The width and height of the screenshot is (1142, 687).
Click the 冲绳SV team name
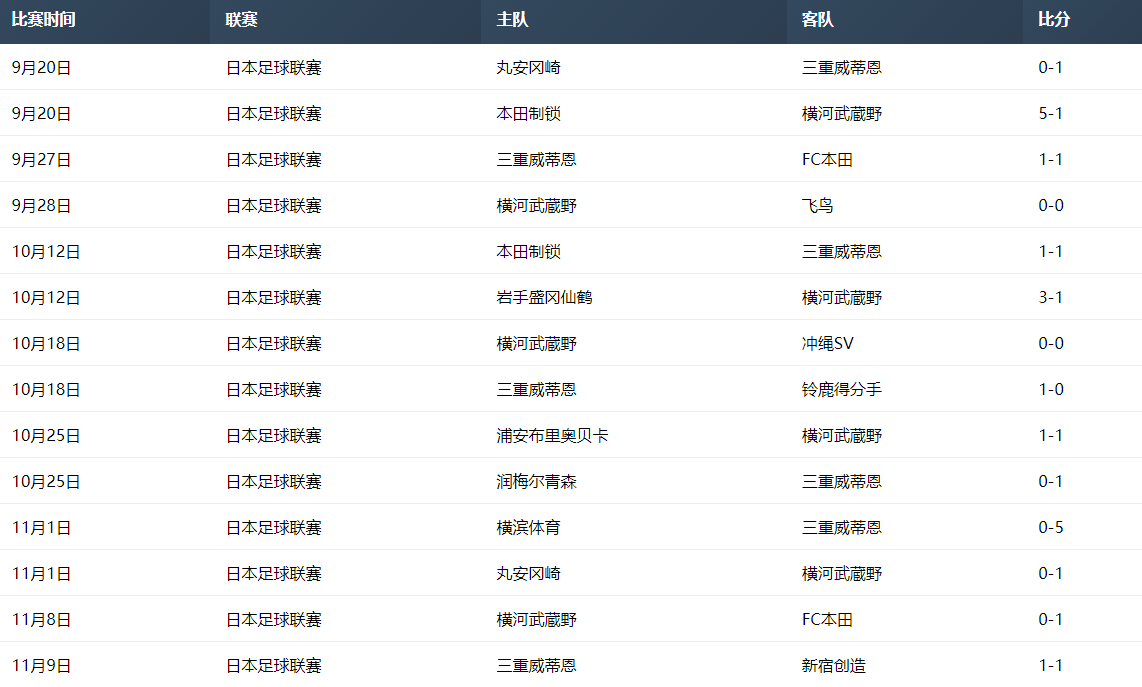(x=827, y=344)
